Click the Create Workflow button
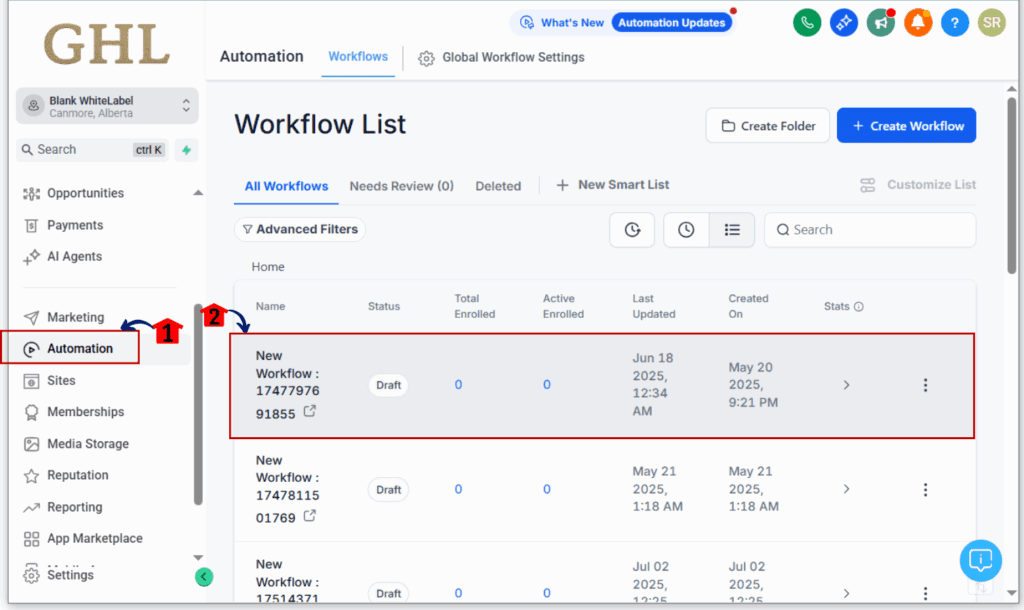Screen dimensions: 1024x610 [906, 125]
